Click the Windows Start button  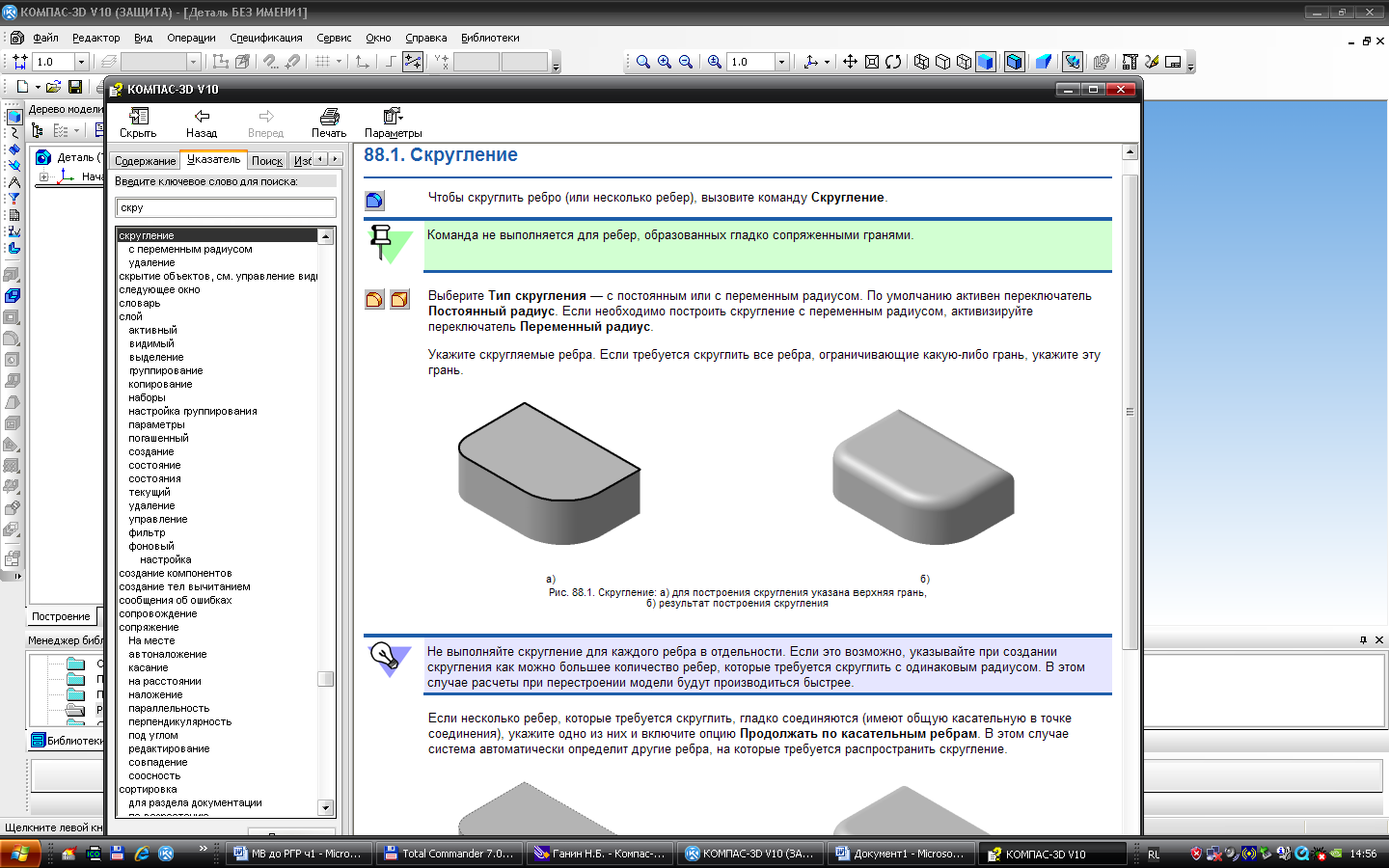tap(20, 854)
